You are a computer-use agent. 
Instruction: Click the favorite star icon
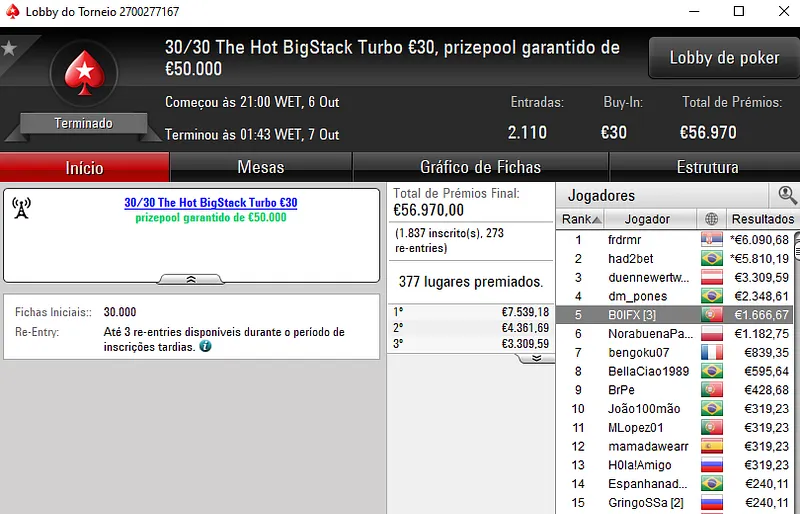9,47
